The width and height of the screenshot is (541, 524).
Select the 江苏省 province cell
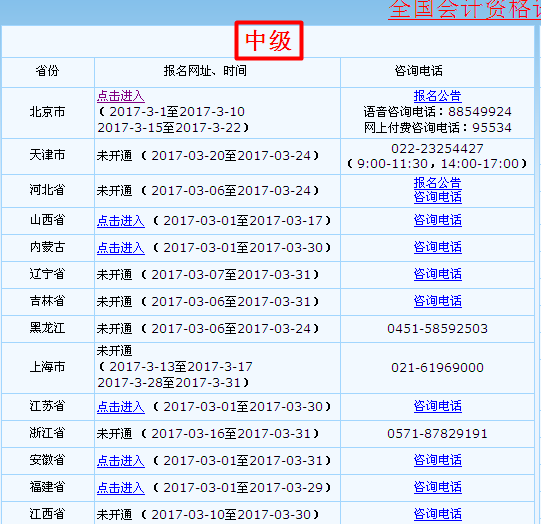pyautogui.click(x=47, y=406)
